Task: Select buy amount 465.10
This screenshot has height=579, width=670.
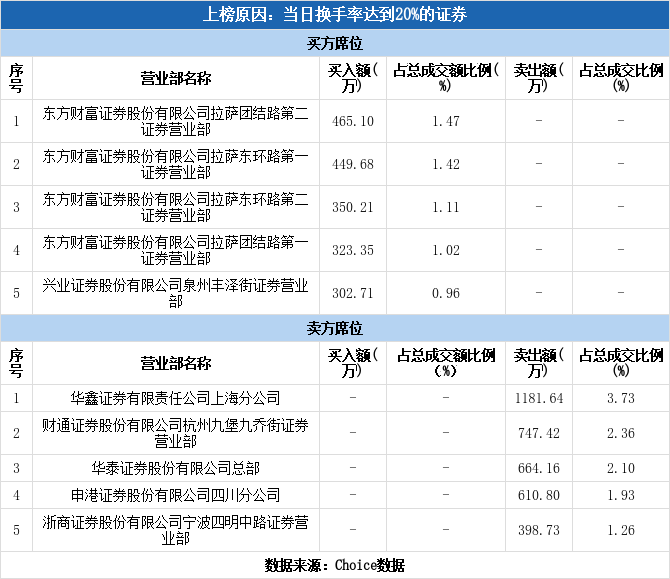Action: coord(353,121)
